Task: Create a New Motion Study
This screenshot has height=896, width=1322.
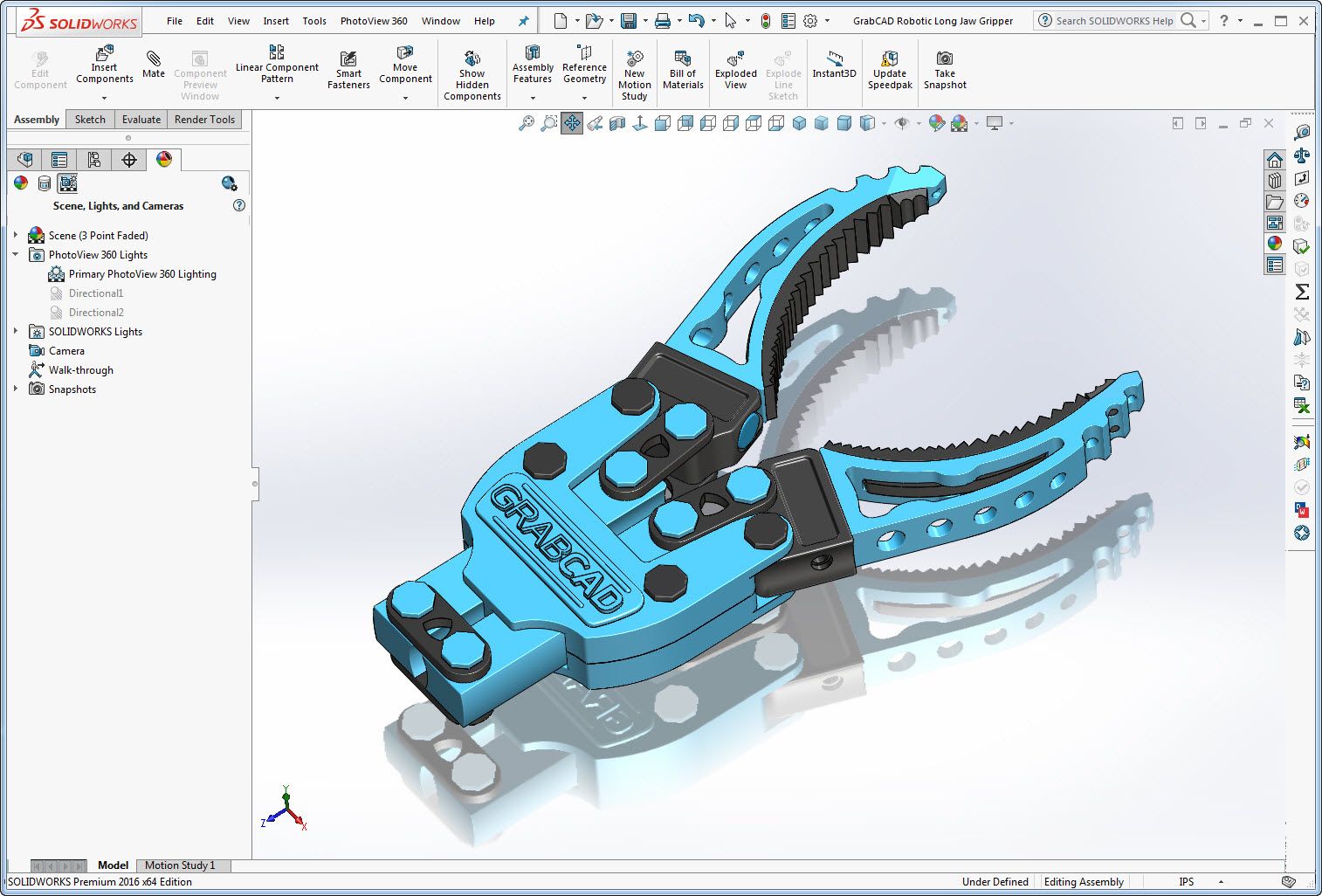Action: (635, 76)
